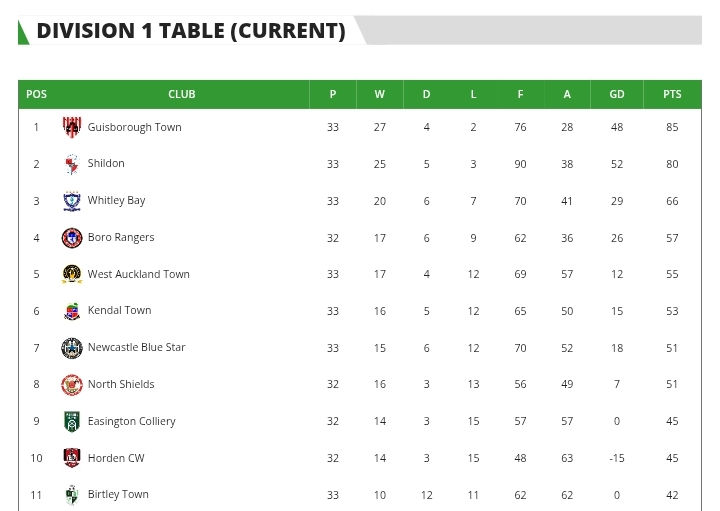Click the North Shields club crest

71,385
